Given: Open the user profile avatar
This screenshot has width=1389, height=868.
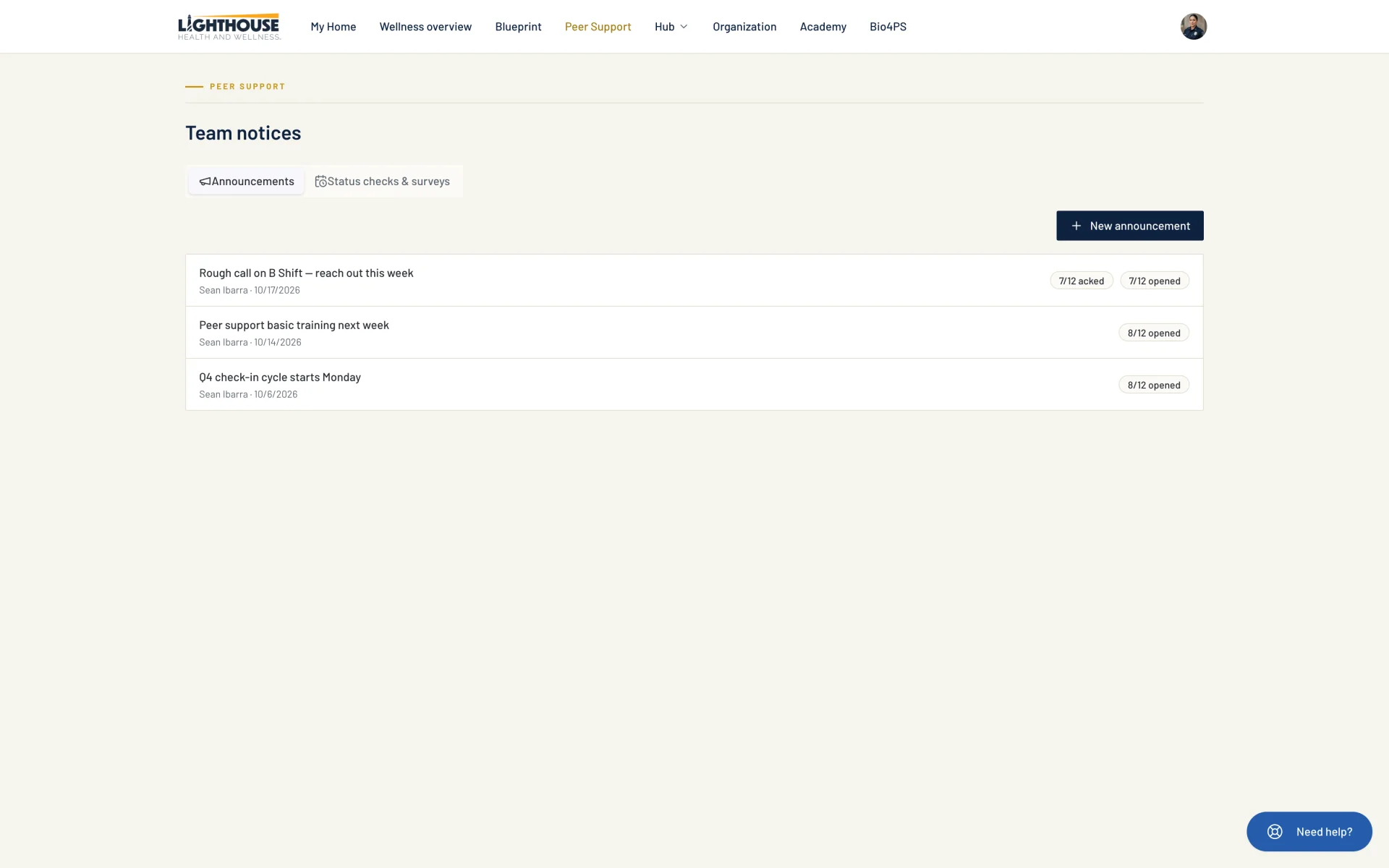Looking at the screenshot, I should click(x=1193, y=27).
